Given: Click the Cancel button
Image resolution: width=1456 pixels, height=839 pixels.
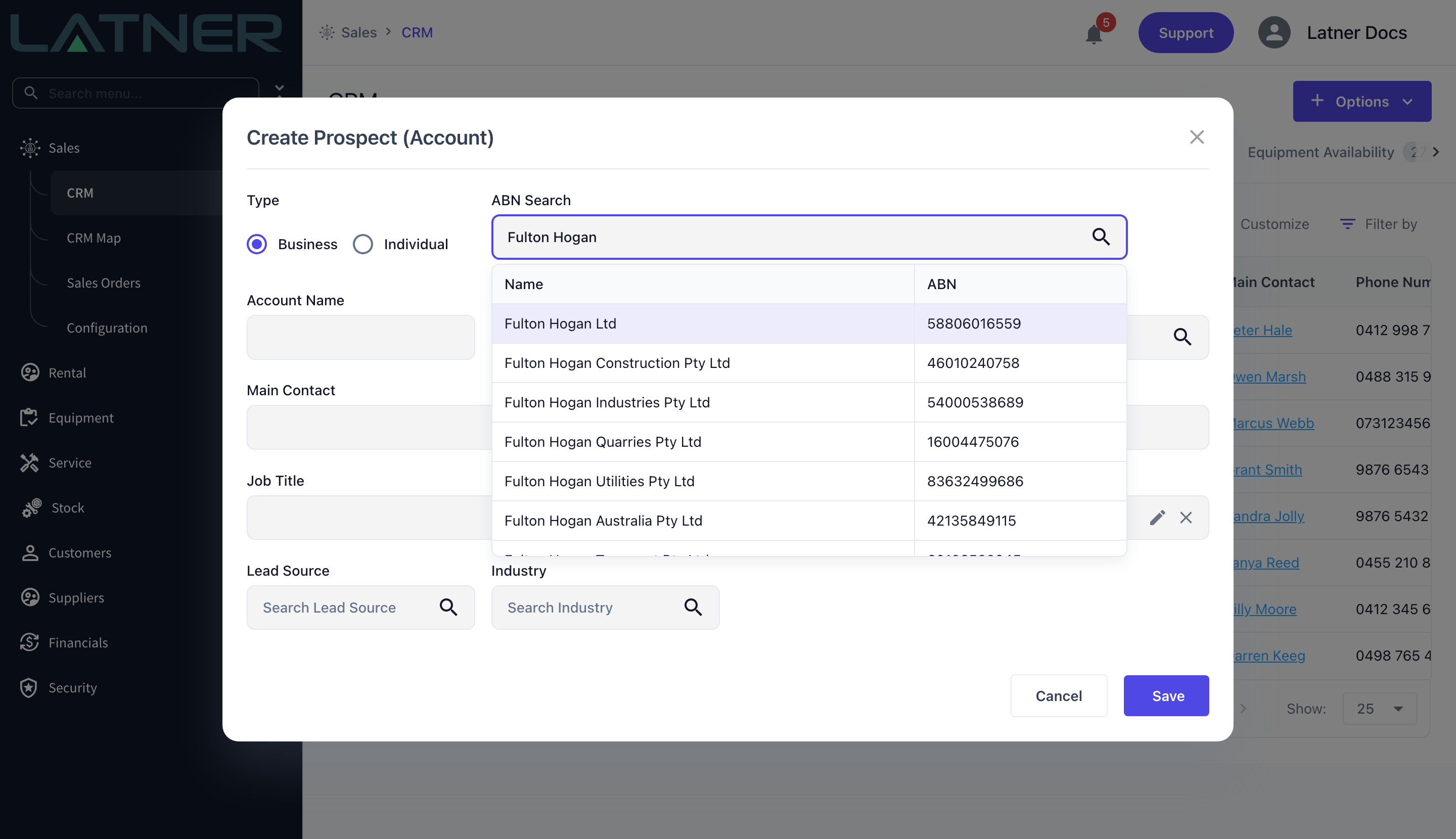Looking at the screenshot, I should coord(1058,695).
